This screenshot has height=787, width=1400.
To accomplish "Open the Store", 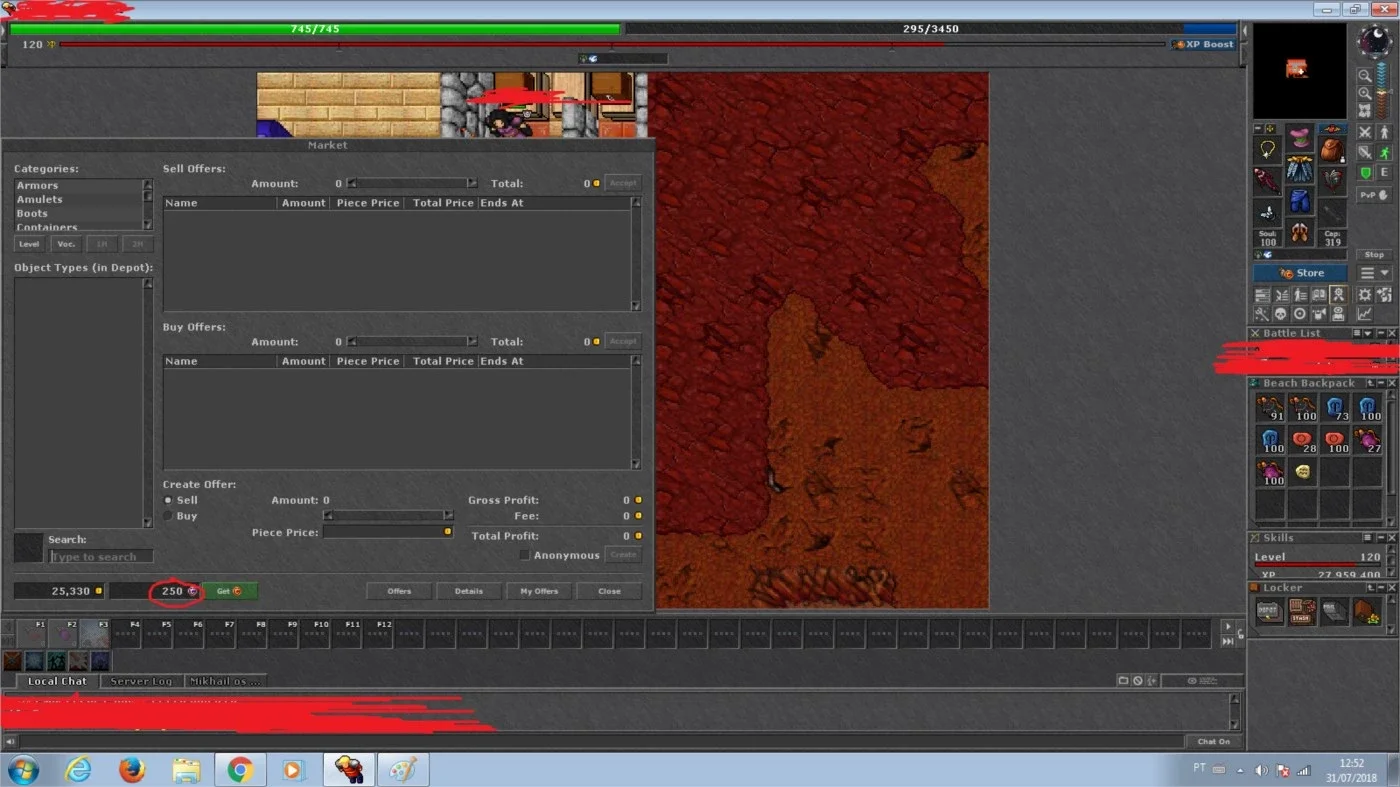I will pyautogui.click(x=1300, y=273).
